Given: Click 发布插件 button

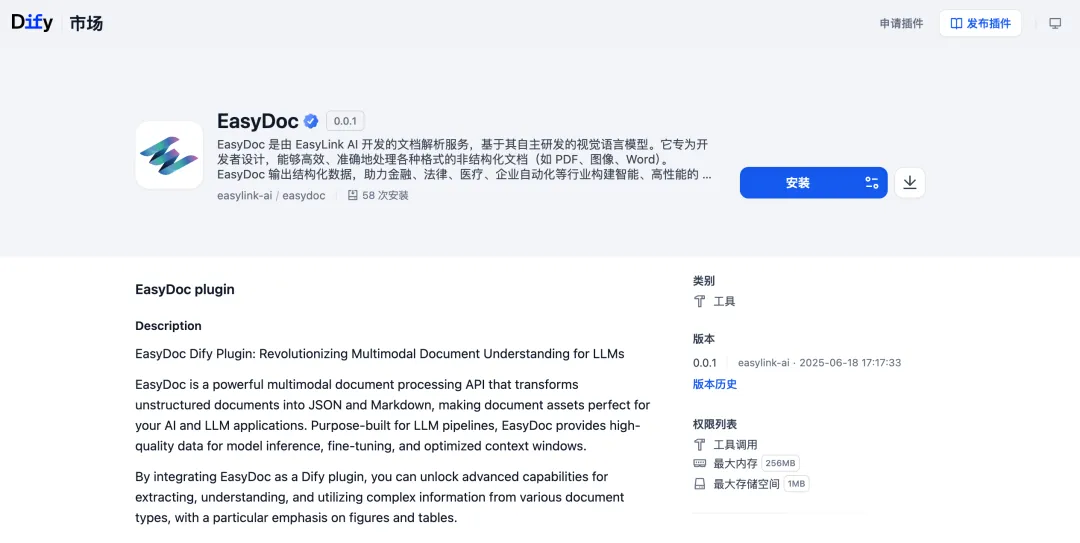Looking at the screenshot, I should pyautogui.click(x=980, y=23).
